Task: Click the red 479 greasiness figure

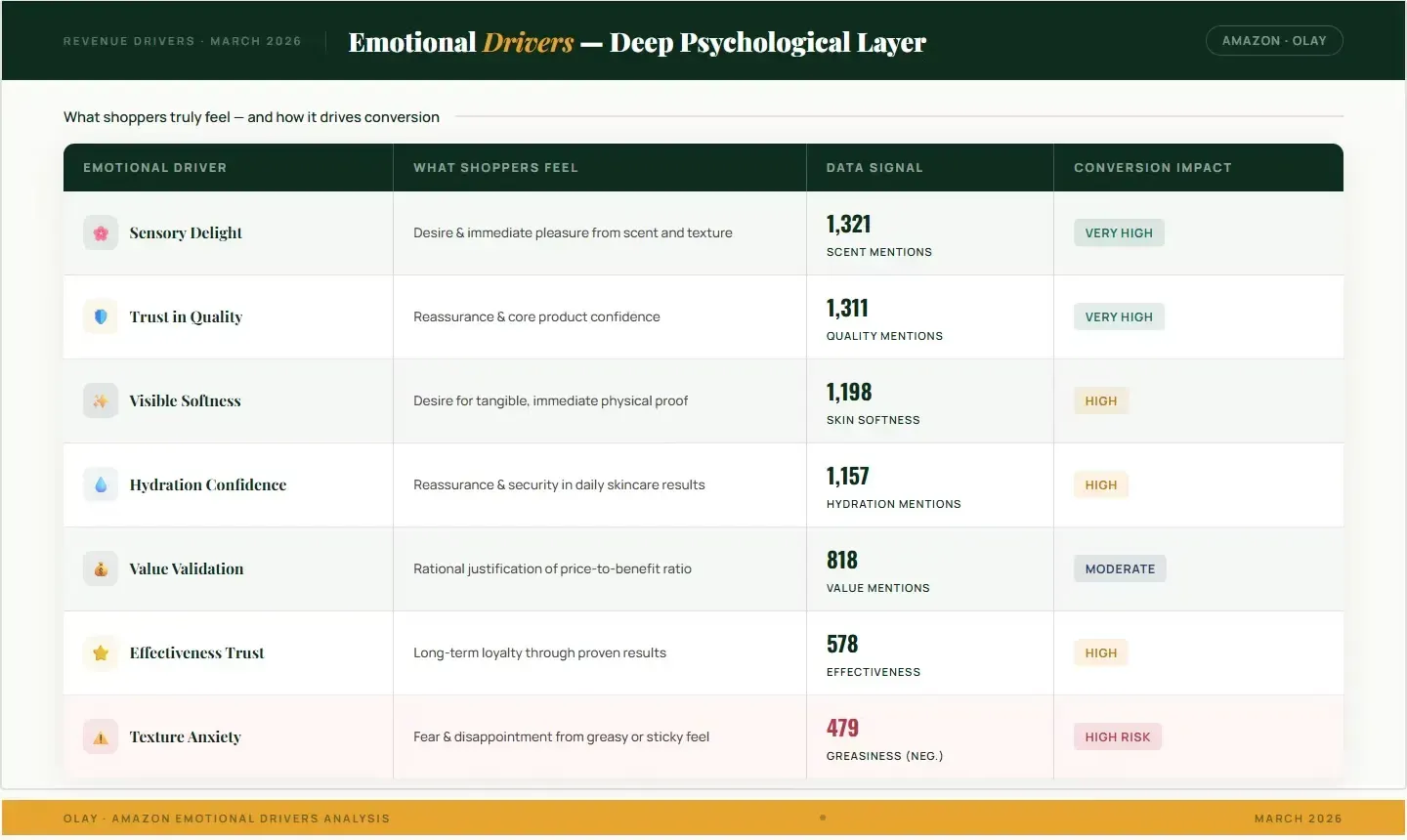Action: 842,729
